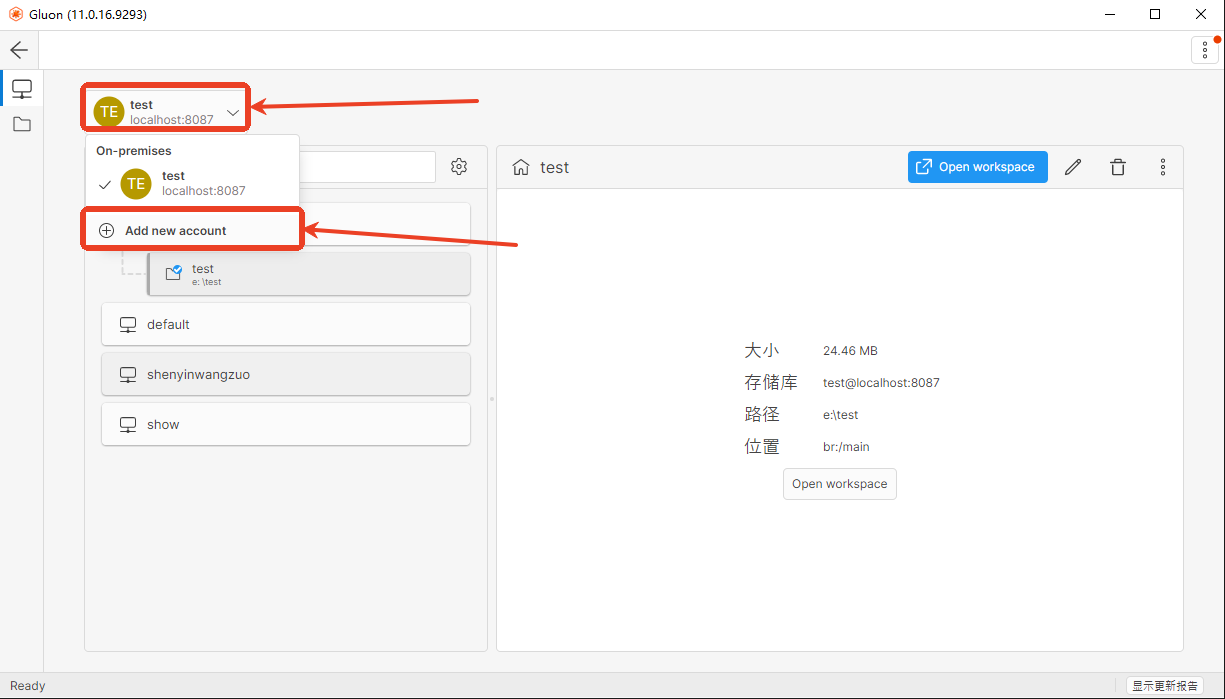
Task: Click 显示更新报告 in the status bar
Action: pyautogui.click(x=1165, y=686)
